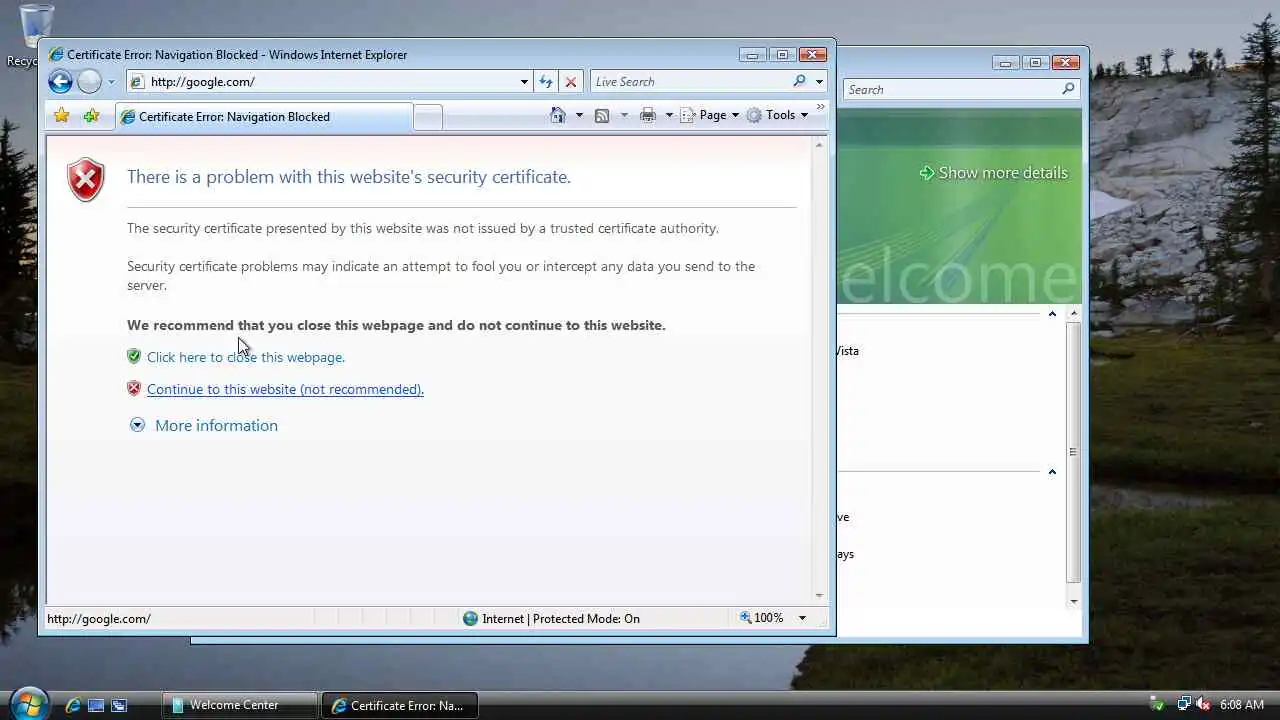Refresh the page using the Refresh icon
This screenshot has height=720, width=1280.
pyautogui.click(x=546, y=82)
